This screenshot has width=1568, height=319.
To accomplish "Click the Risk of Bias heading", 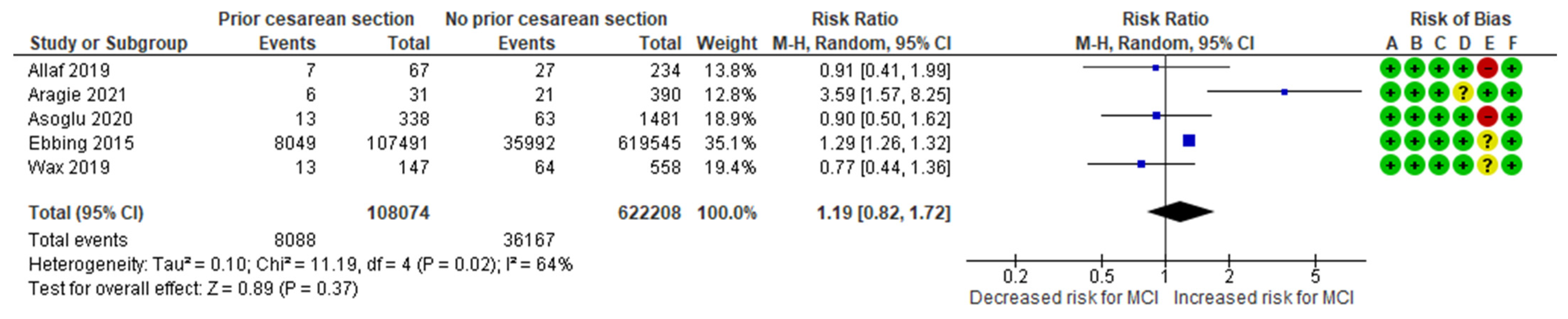I will coord(1460,19).
